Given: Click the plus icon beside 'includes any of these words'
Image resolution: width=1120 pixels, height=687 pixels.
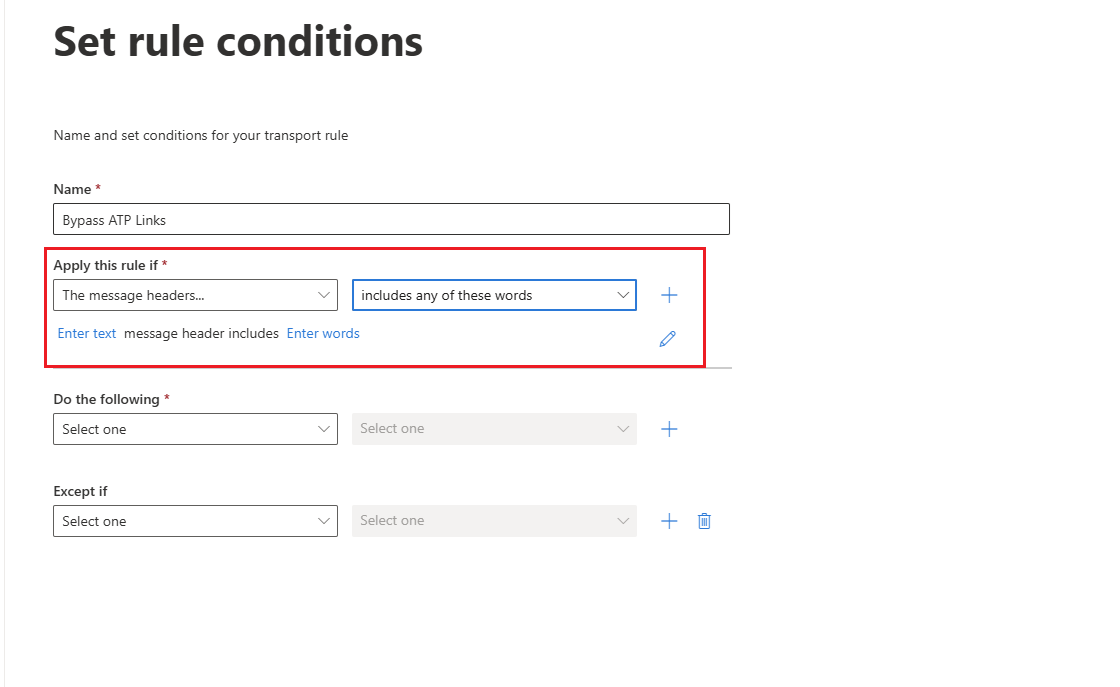Looking at the screenshot, I should 669,295.
